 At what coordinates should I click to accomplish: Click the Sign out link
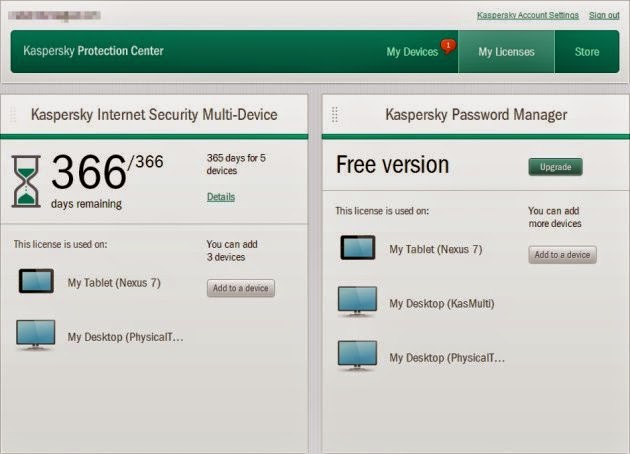pyautogui.click(x=604, y=15)
